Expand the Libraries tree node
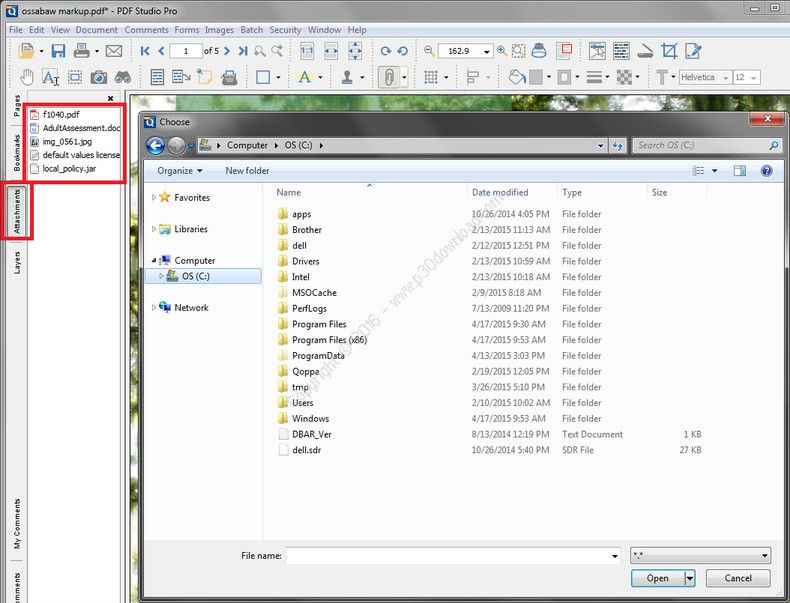 pyautogui.click(x=154, y=229)
